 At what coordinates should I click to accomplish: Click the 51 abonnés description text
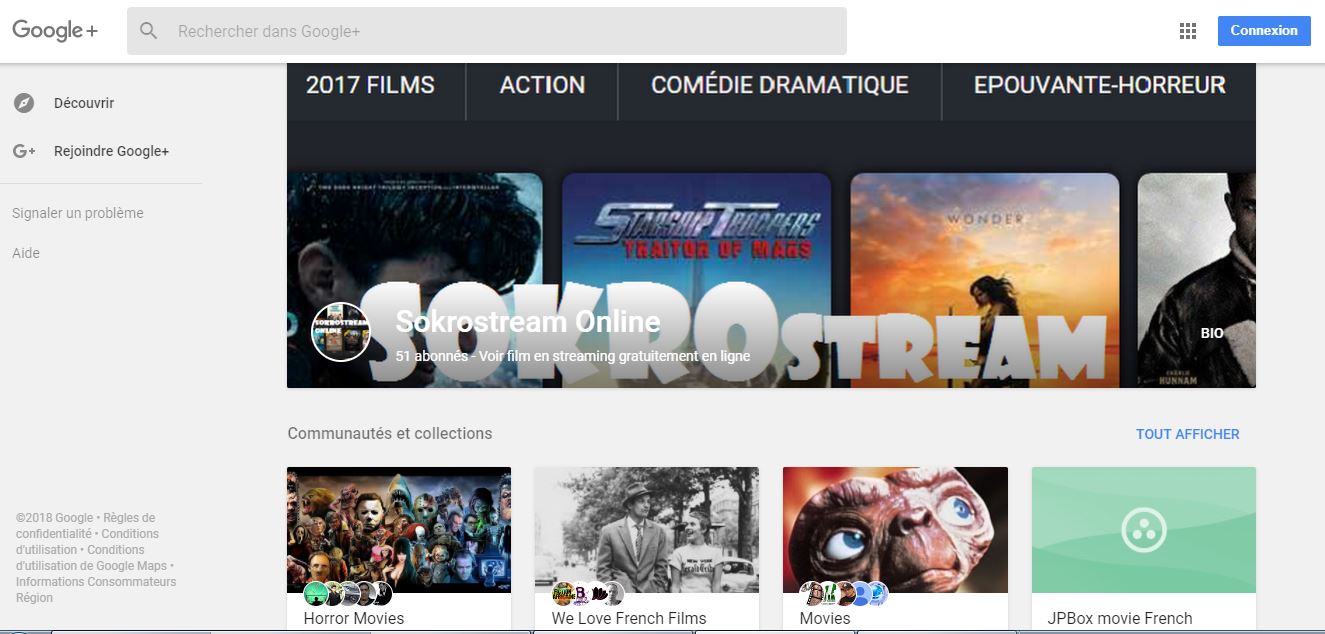572,356
